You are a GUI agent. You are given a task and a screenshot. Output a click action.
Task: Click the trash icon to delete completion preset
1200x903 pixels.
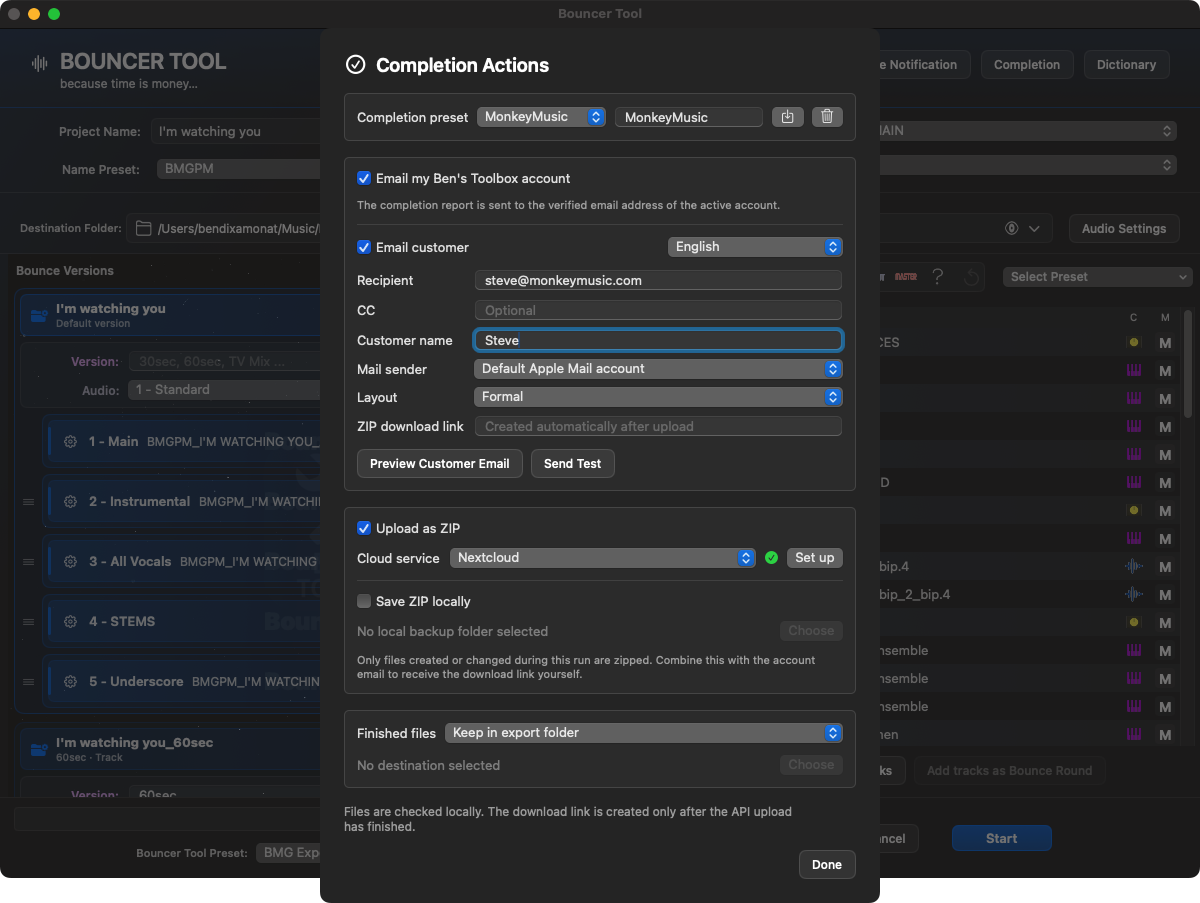coord(827,117)
